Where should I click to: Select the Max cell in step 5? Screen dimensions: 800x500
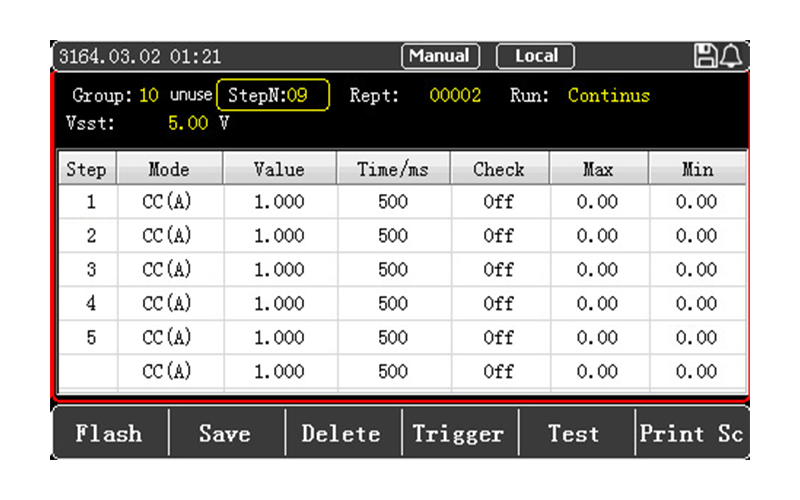pos(597,338)
